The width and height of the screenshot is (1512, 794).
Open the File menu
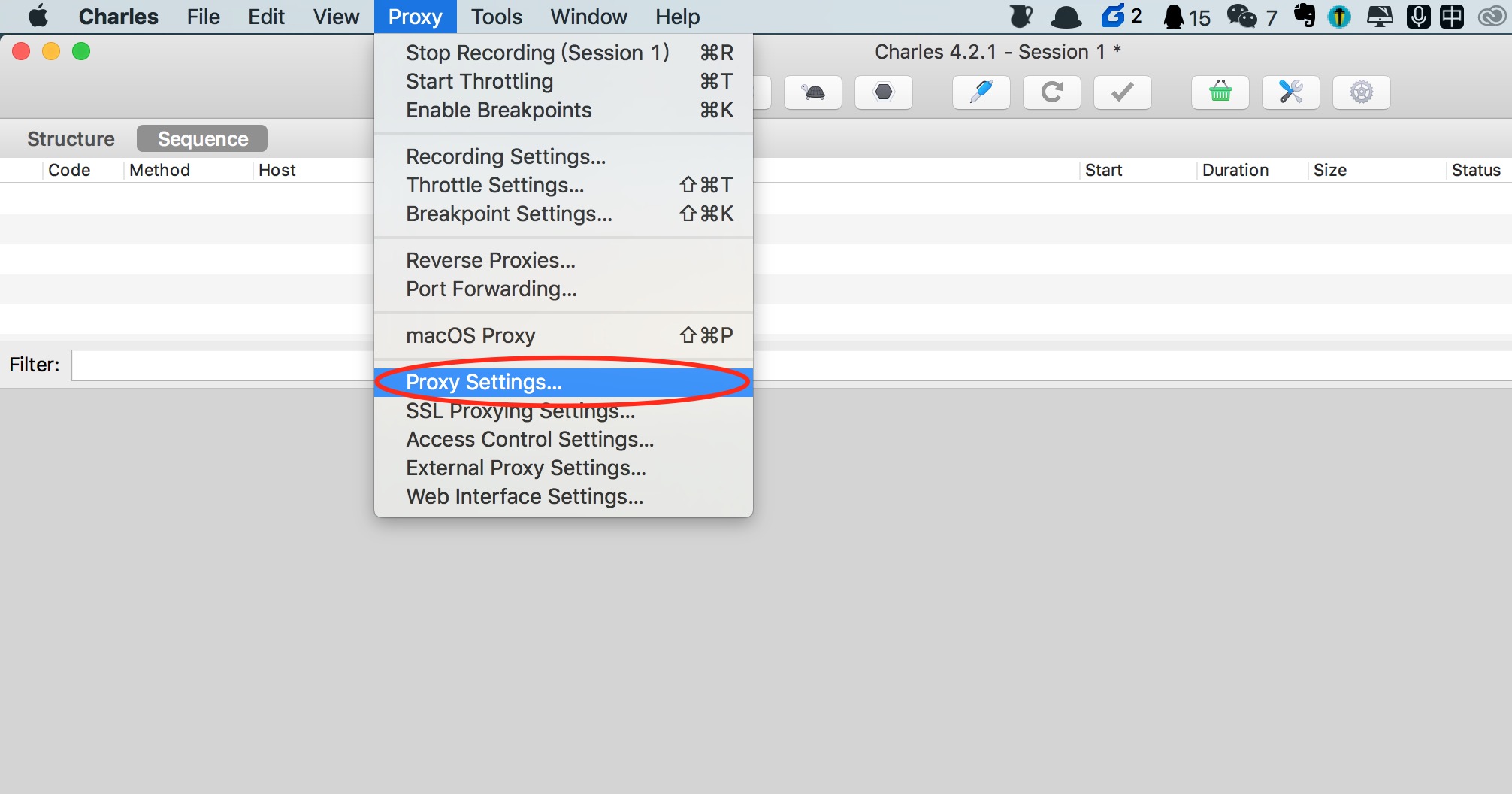click(203, 17)
